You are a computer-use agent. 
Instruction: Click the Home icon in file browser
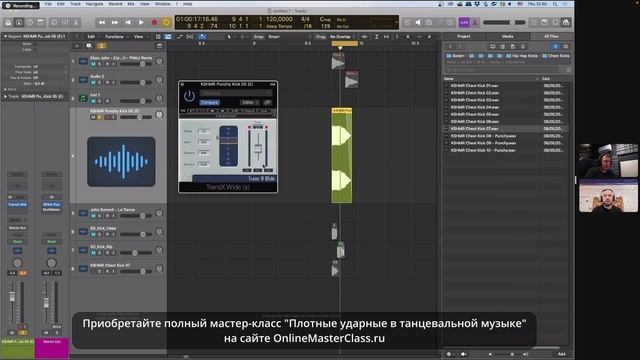[x=502, y=47]
